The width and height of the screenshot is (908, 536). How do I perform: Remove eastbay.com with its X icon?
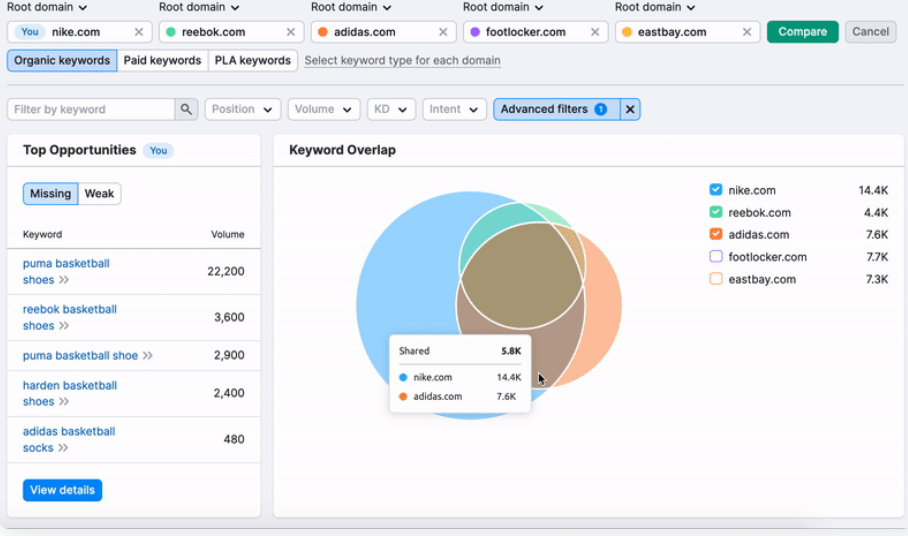747,32
